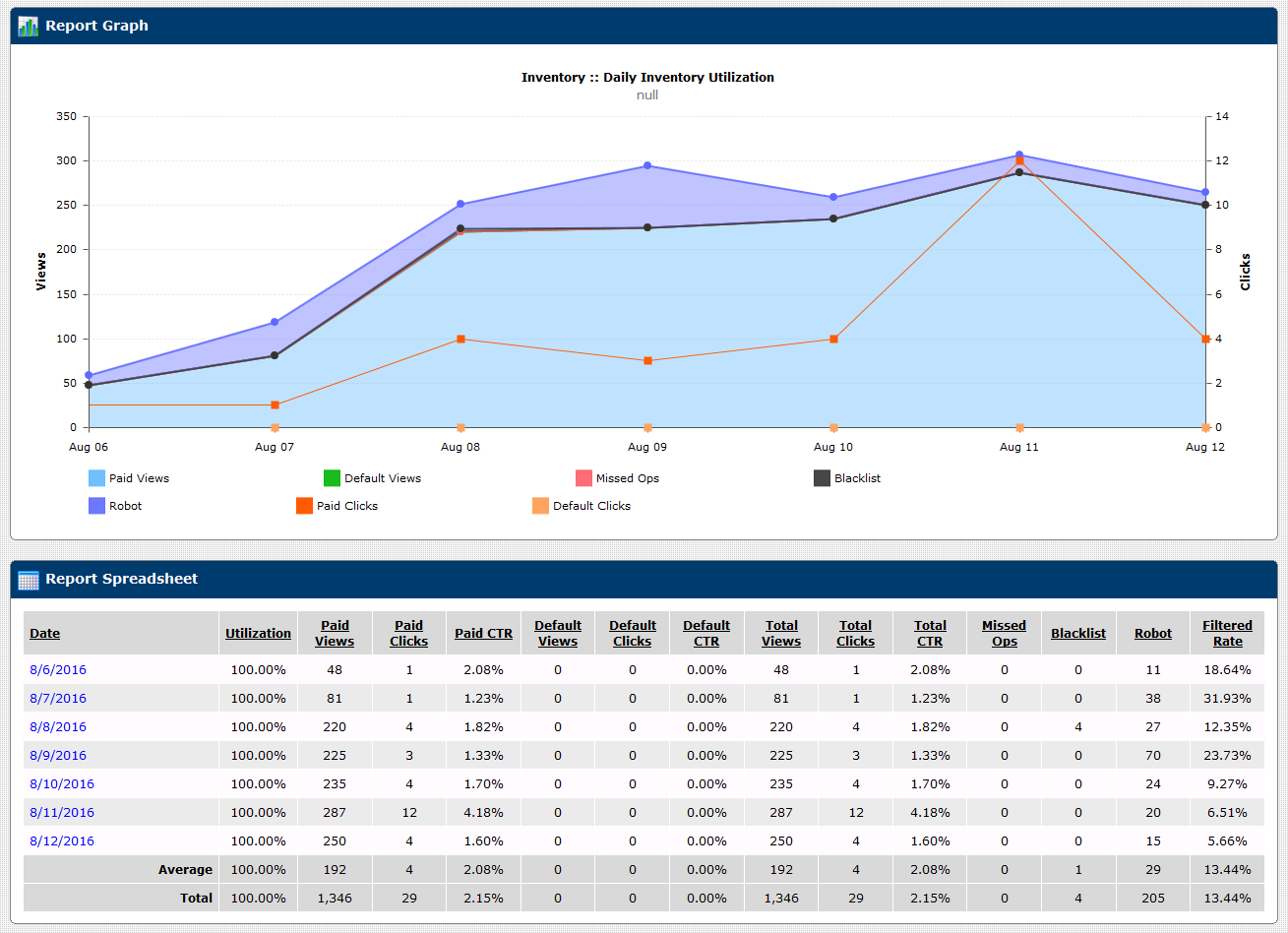The height and width of the screenshot is (933, 1288).
Task: Click the Paid Clicks peak marker at Aug 11
Action: click(1019, 161)
